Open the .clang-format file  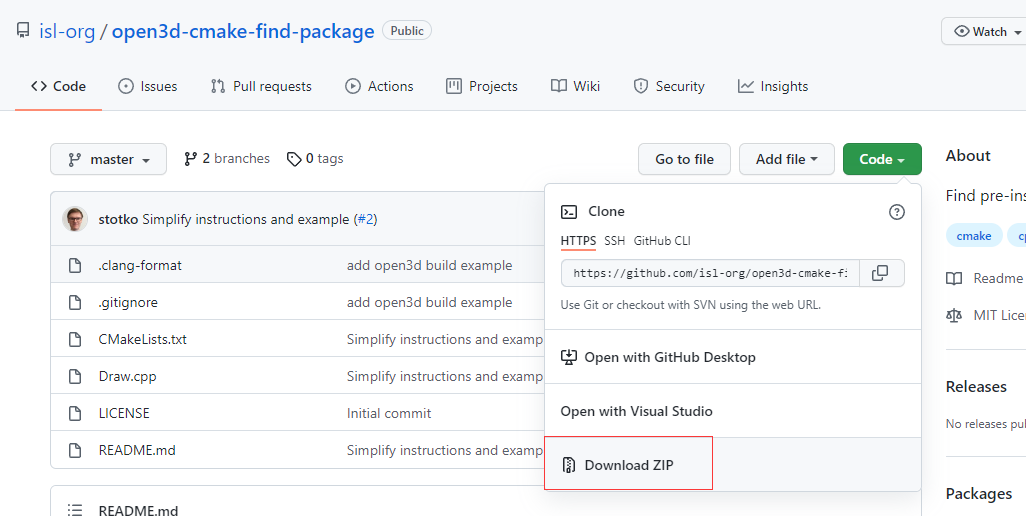click(140, 266)
